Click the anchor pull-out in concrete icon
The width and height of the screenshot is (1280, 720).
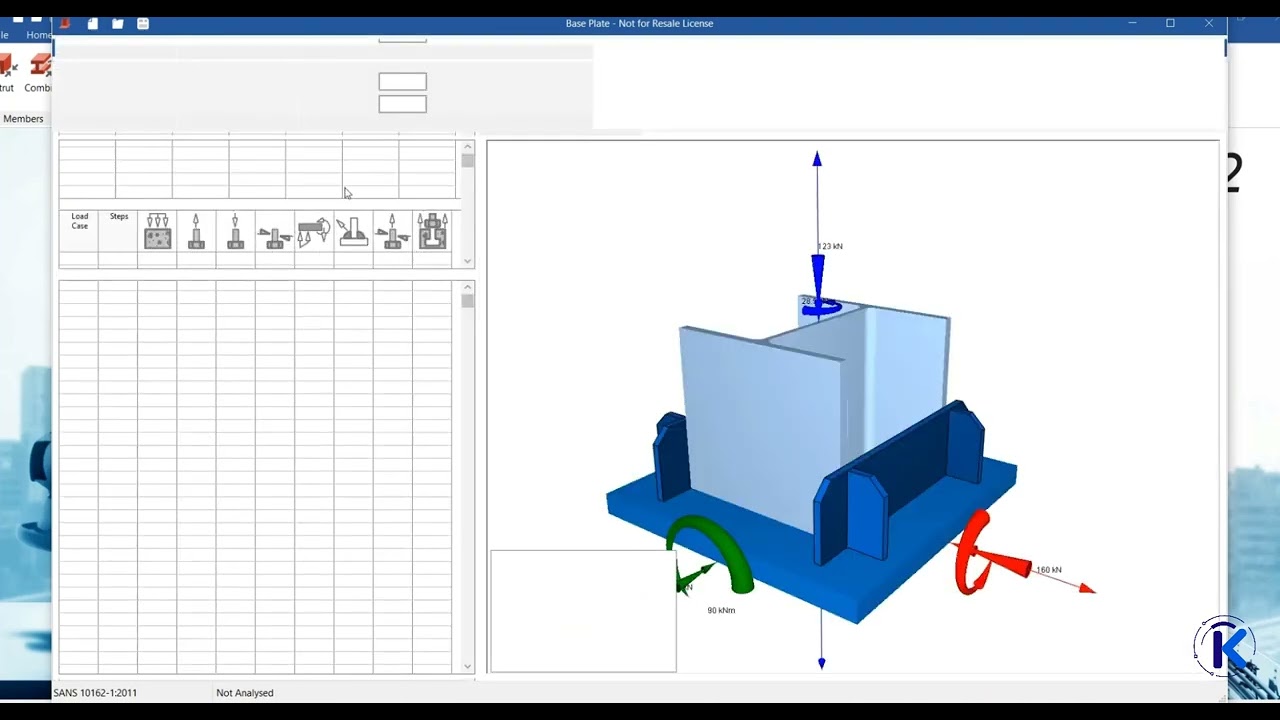pyautogui.click(x=432, y=231)
